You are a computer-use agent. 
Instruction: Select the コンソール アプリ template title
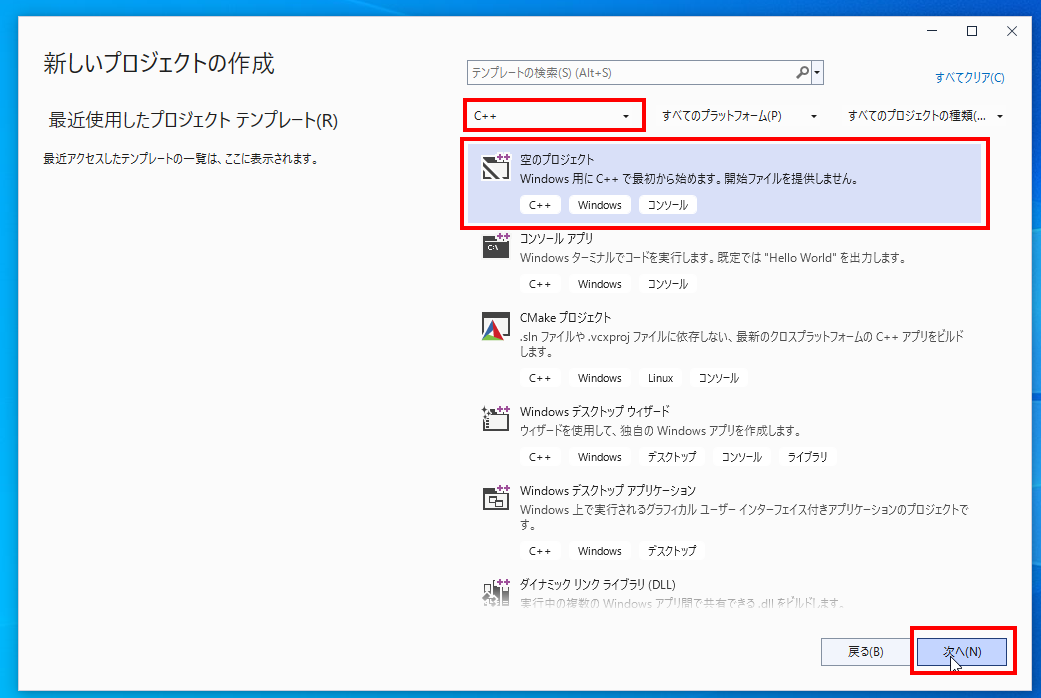pos(556,238)
